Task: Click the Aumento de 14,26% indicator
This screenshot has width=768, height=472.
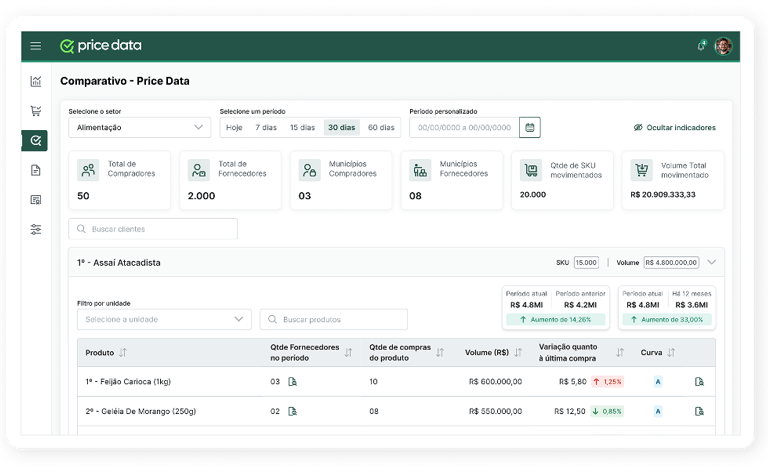Action: pyautogui.click(x=556, y=319)
